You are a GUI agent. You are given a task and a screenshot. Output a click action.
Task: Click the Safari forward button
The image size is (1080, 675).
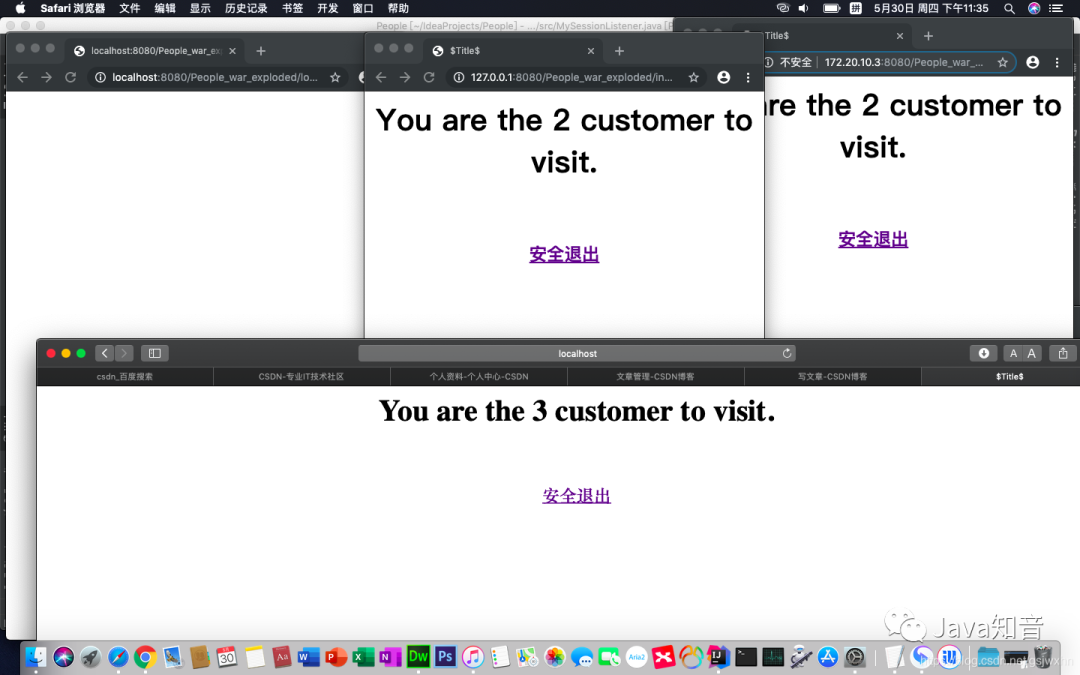(x=124, y=353)
